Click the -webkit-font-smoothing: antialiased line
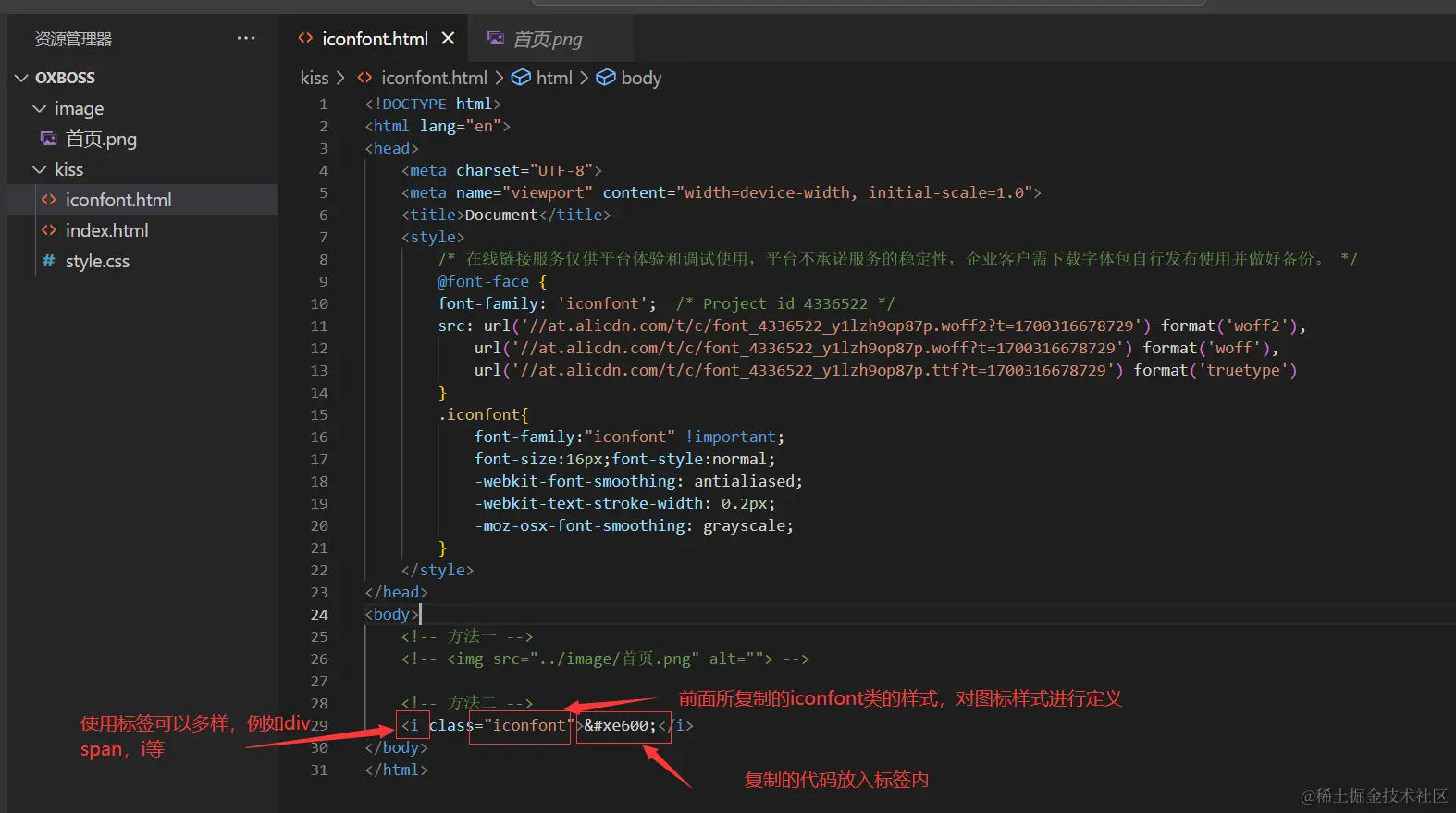Screen dimensions: 1456x813 pyautogui.click(x=638, y=481)
